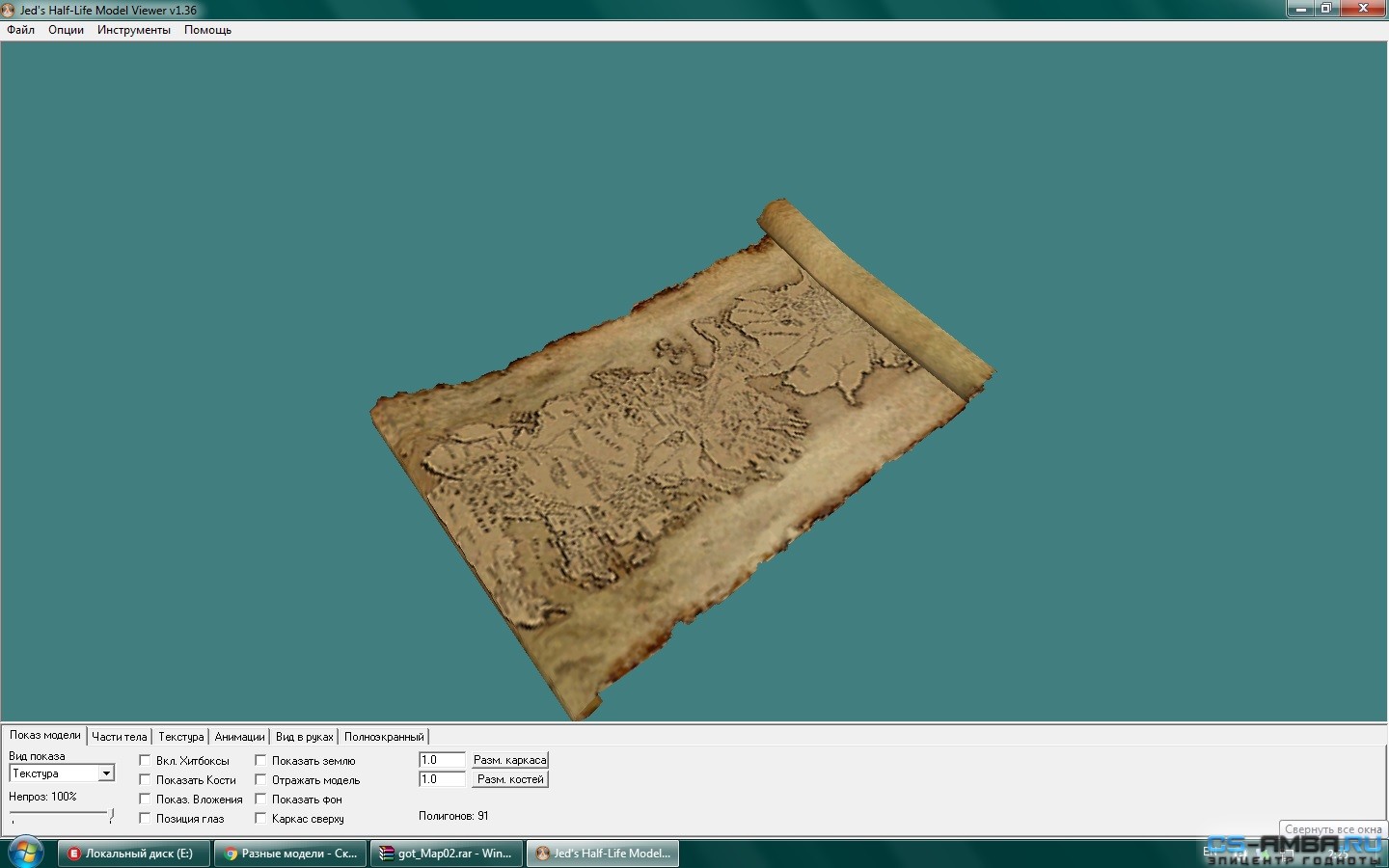1389x868 pixels.
Task: Open the Файл menu
Action: pyautogui.click(x=20, y=30)
